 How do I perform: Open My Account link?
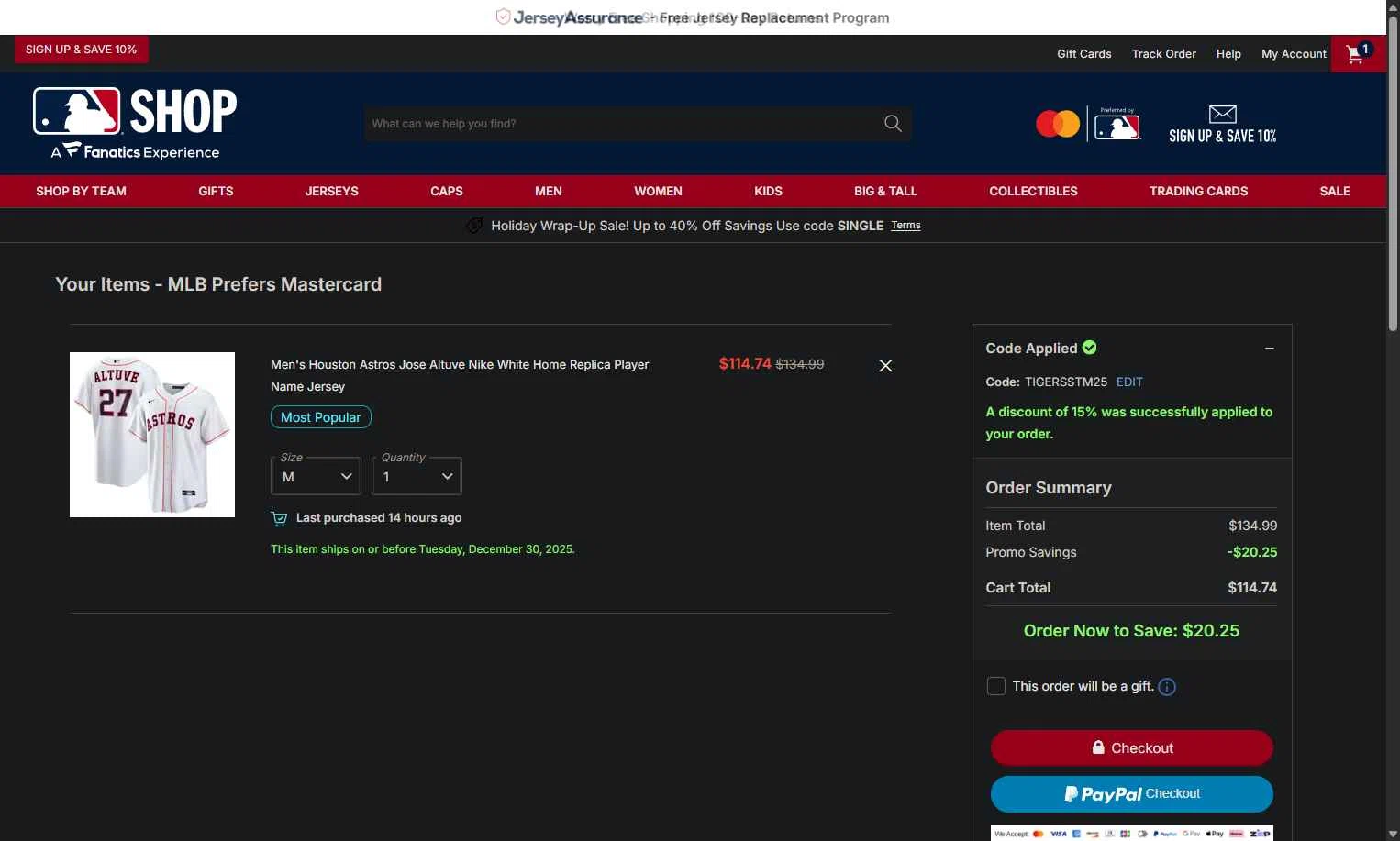(x=1294, y=54)
